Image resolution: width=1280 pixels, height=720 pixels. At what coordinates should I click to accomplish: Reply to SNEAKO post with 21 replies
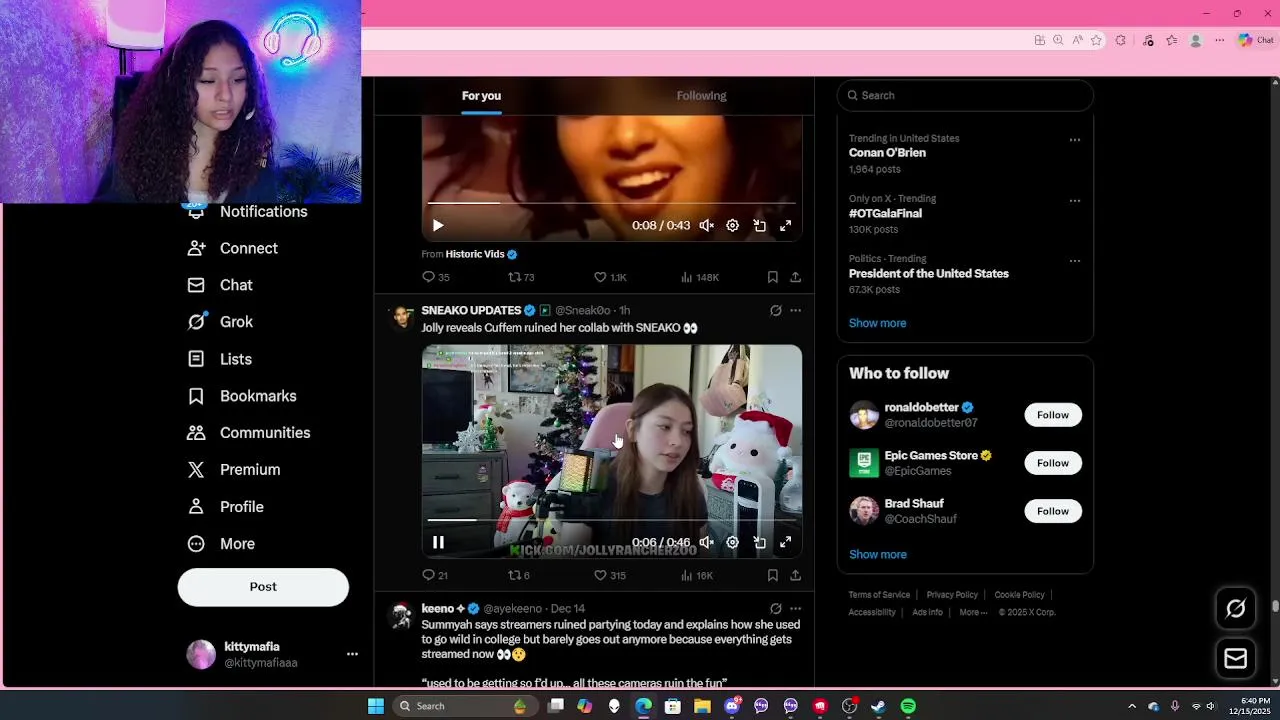pos(435,575)
